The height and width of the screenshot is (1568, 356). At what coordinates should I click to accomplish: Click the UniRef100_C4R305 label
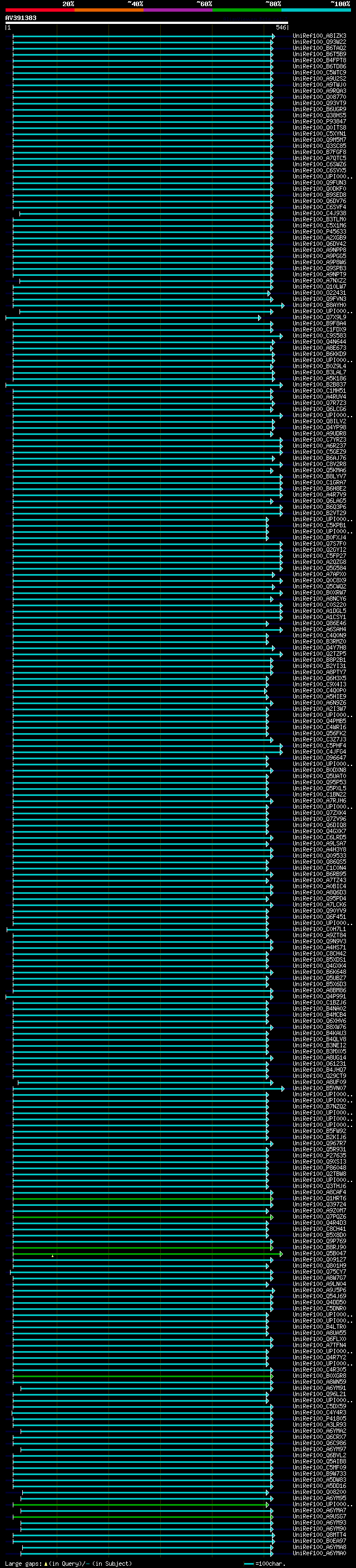point(319,1370)
